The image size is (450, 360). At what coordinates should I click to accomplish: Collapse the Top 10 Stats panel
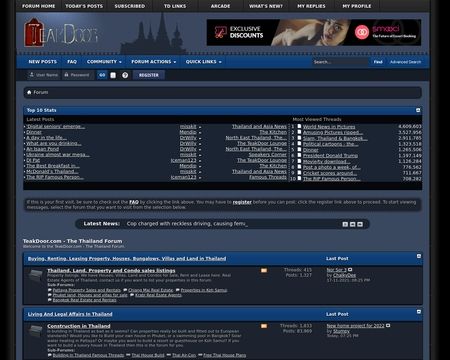(x=418, y=110)
